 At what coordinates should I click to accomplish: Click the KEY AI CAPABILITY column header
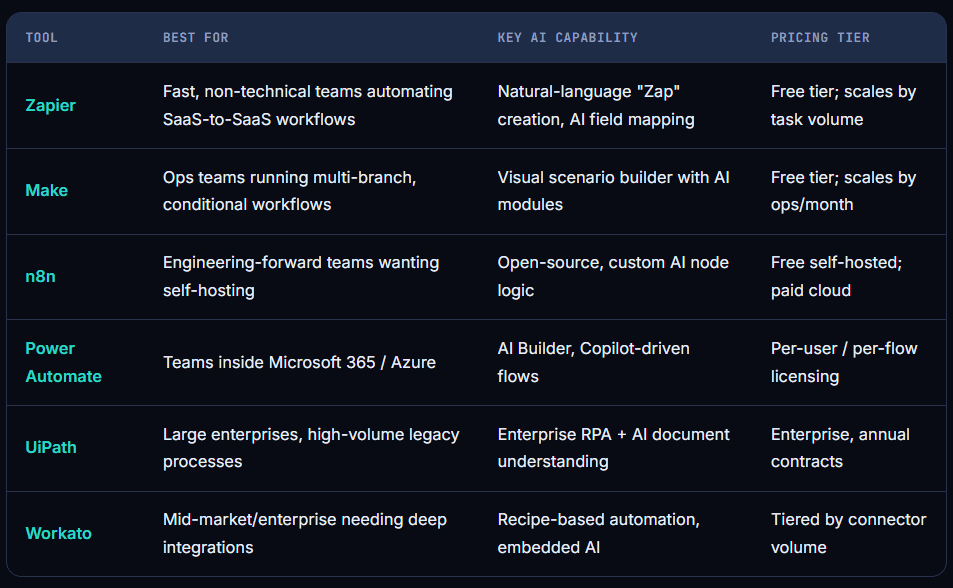(567, 38)
